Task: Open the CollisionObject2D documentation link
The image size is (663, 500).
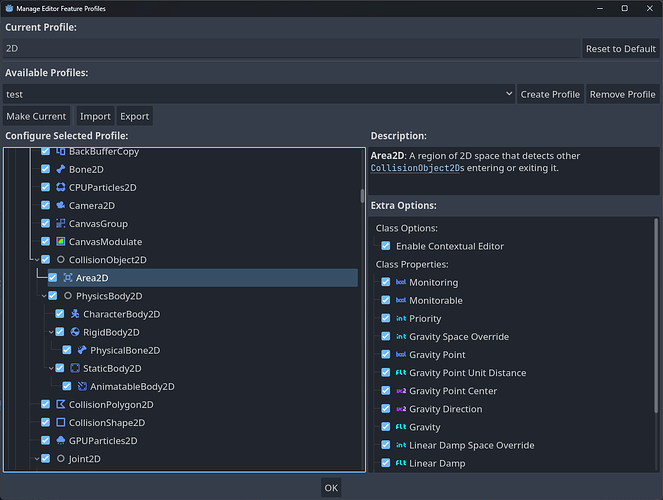Action: pyautogui.click(x=415, y=168)
